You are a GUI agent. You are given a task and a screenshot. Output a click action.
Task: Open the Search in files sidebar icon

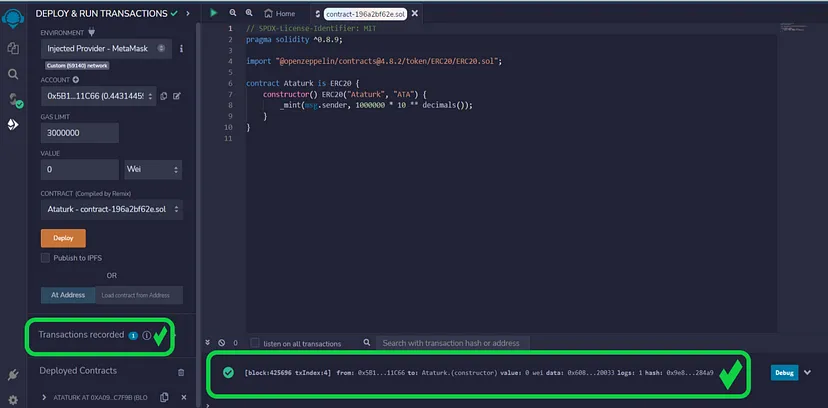13,73
